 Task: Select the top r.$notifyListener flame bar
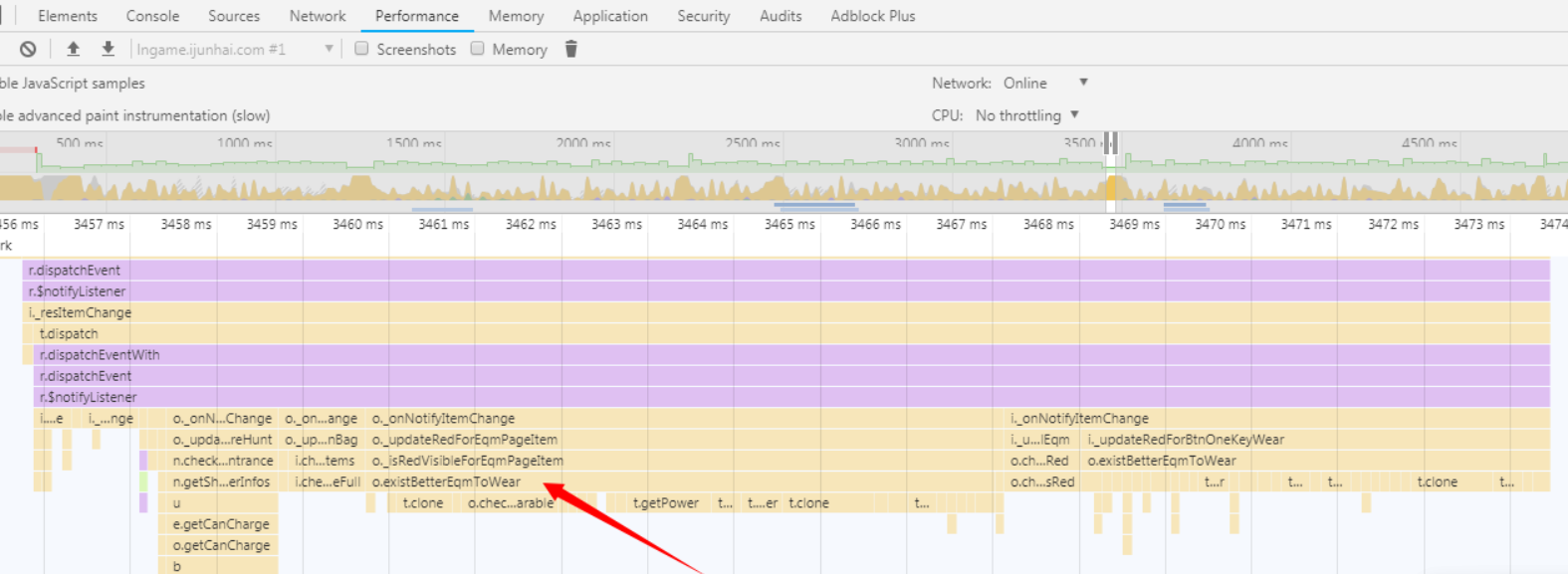point(786,291)
